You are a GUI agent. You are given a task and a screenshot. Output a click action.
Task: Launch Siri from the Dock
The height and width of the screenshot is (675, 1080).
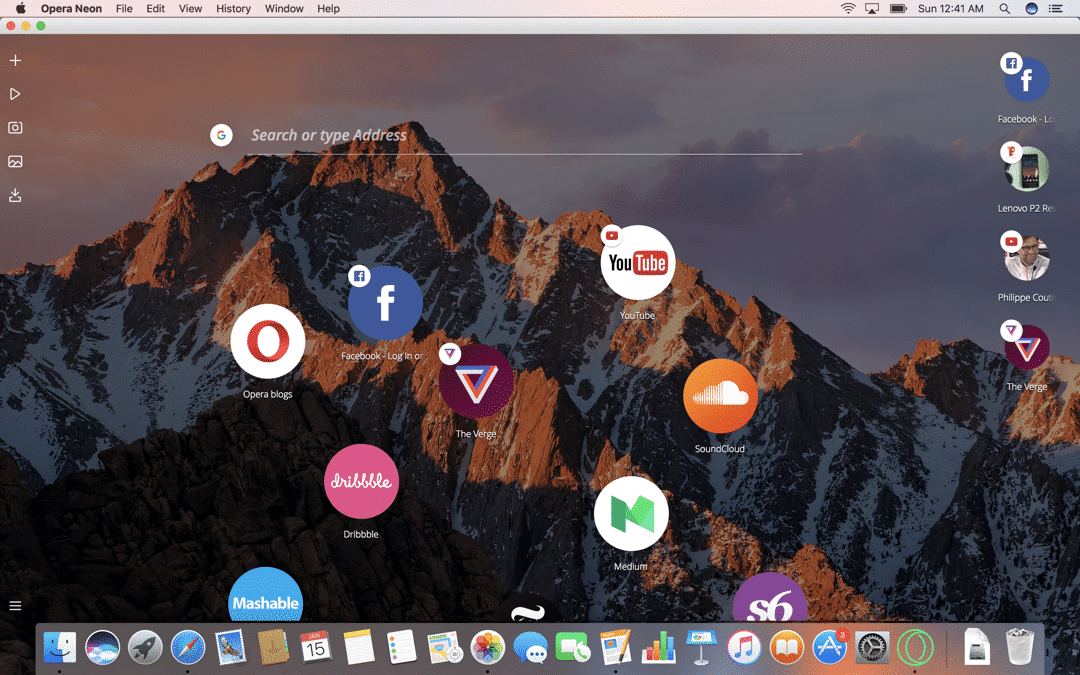pyautogui.click(x=103, y=647)
